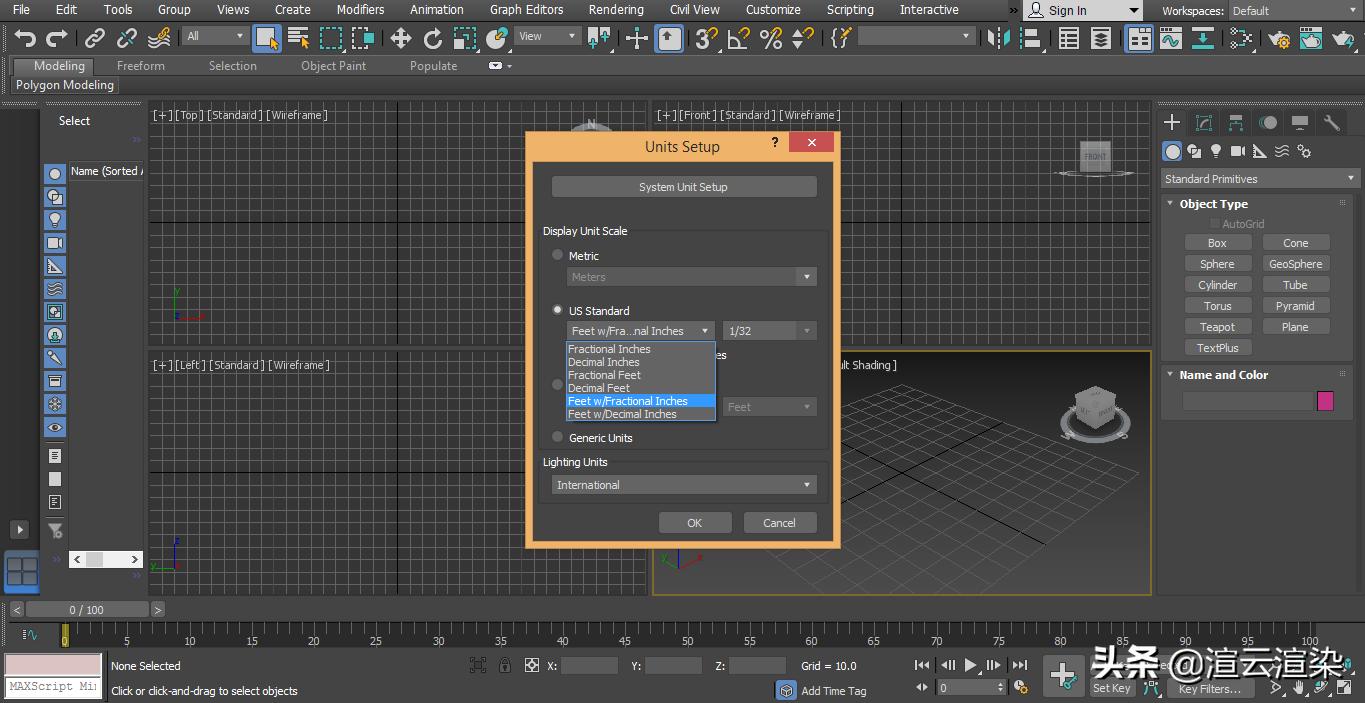The height and width of the screenshot is (703, 1365).
Task: Select the Select and Rotate tool
Action: coord(434,39)
